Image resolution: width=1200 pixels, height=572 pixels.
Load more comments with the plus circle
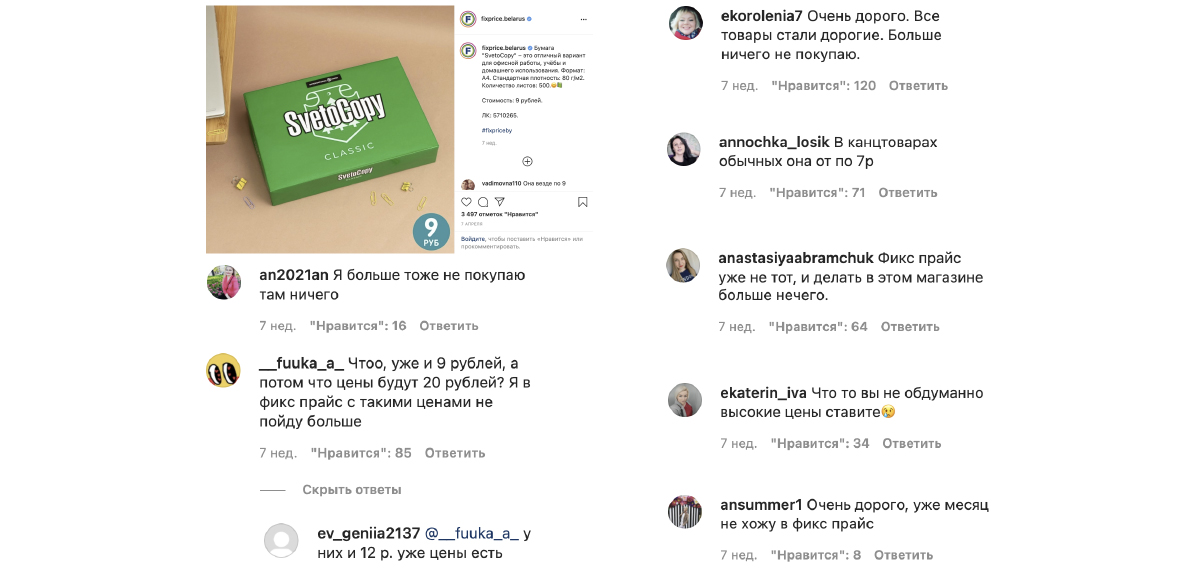527,161
